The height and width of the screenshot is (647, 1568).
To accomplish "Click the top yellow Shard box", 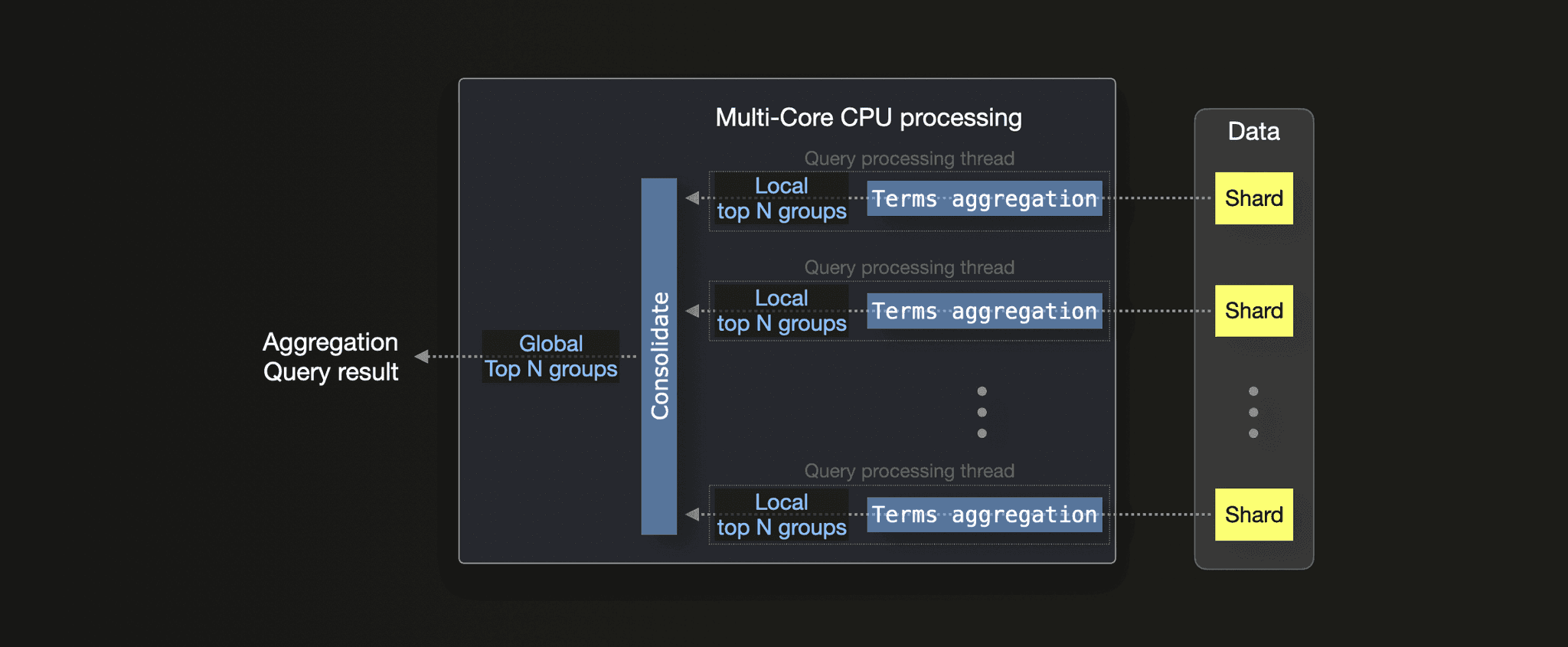I will [1253, 198].
